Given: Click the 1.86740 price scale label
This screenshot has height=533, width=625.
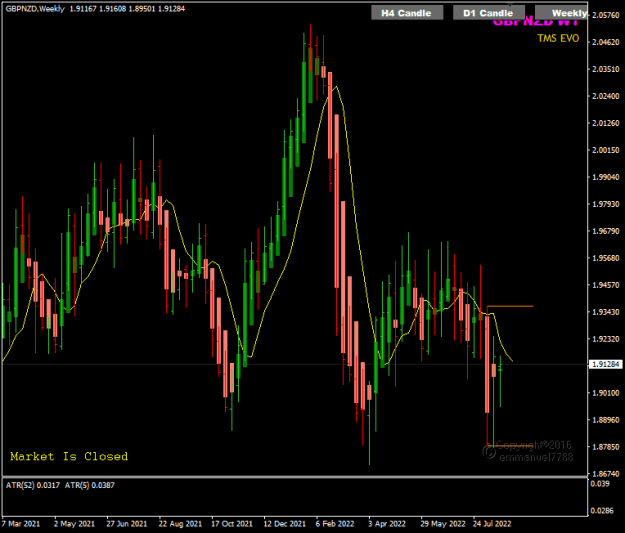Looking at the screenshot, I should pos(606,474).
